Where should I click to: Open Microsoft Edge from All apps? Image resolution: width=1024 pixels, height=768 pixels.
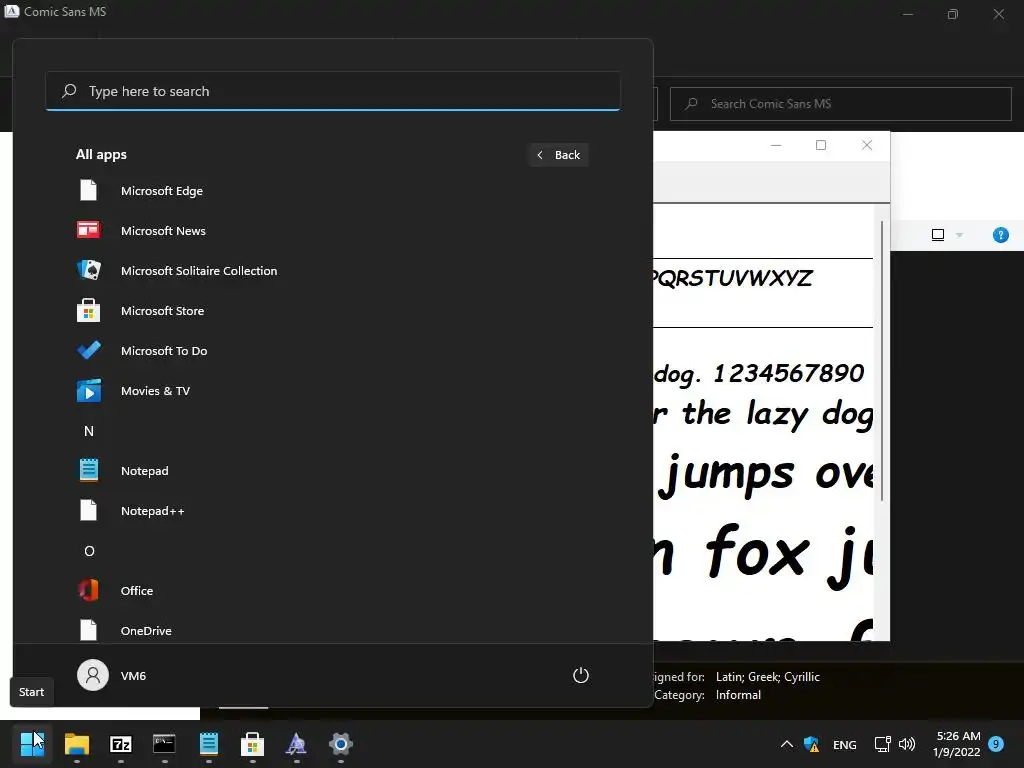coord(332,191)
